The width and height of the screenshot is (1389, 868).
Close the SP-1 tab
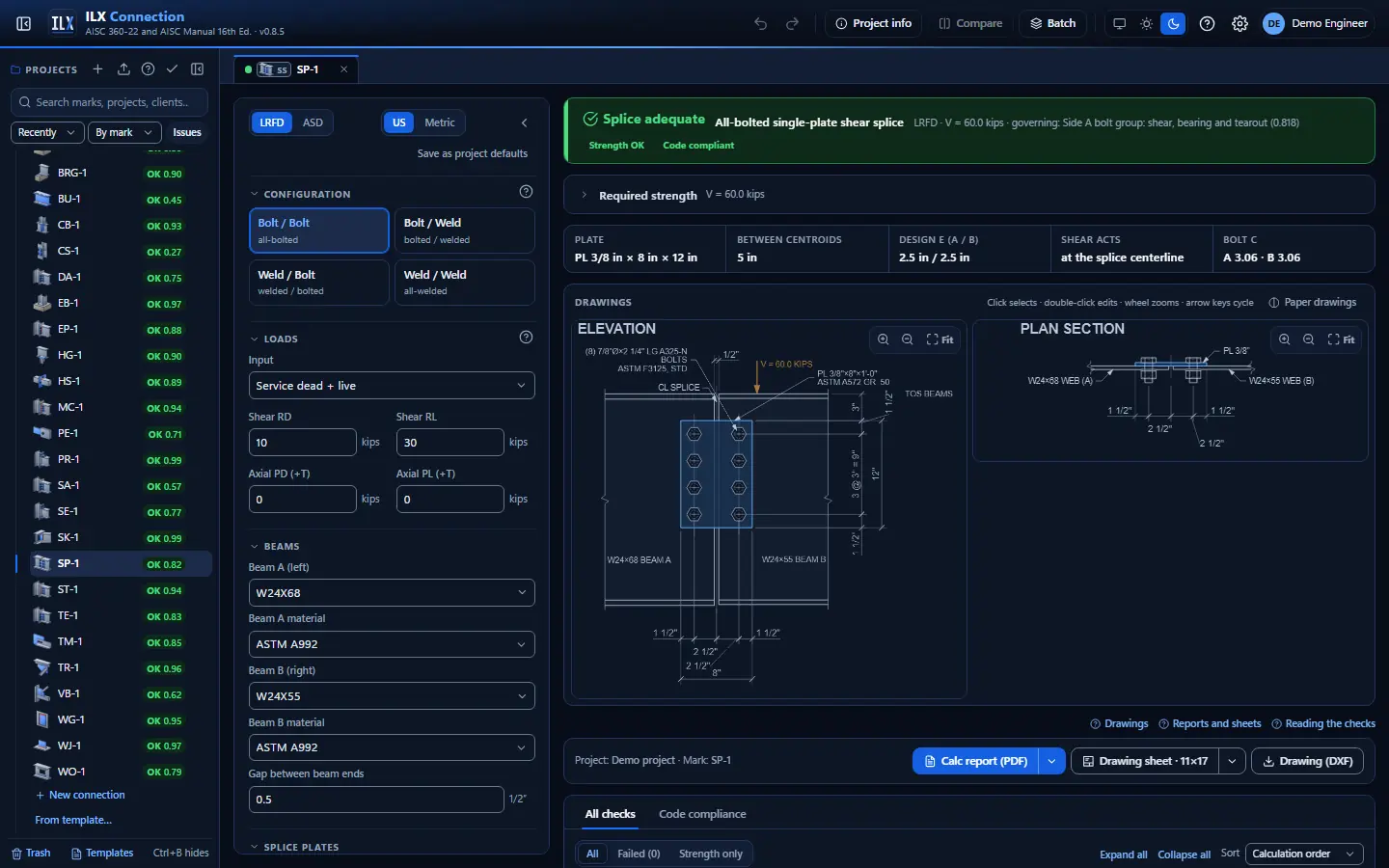(343, 69)
